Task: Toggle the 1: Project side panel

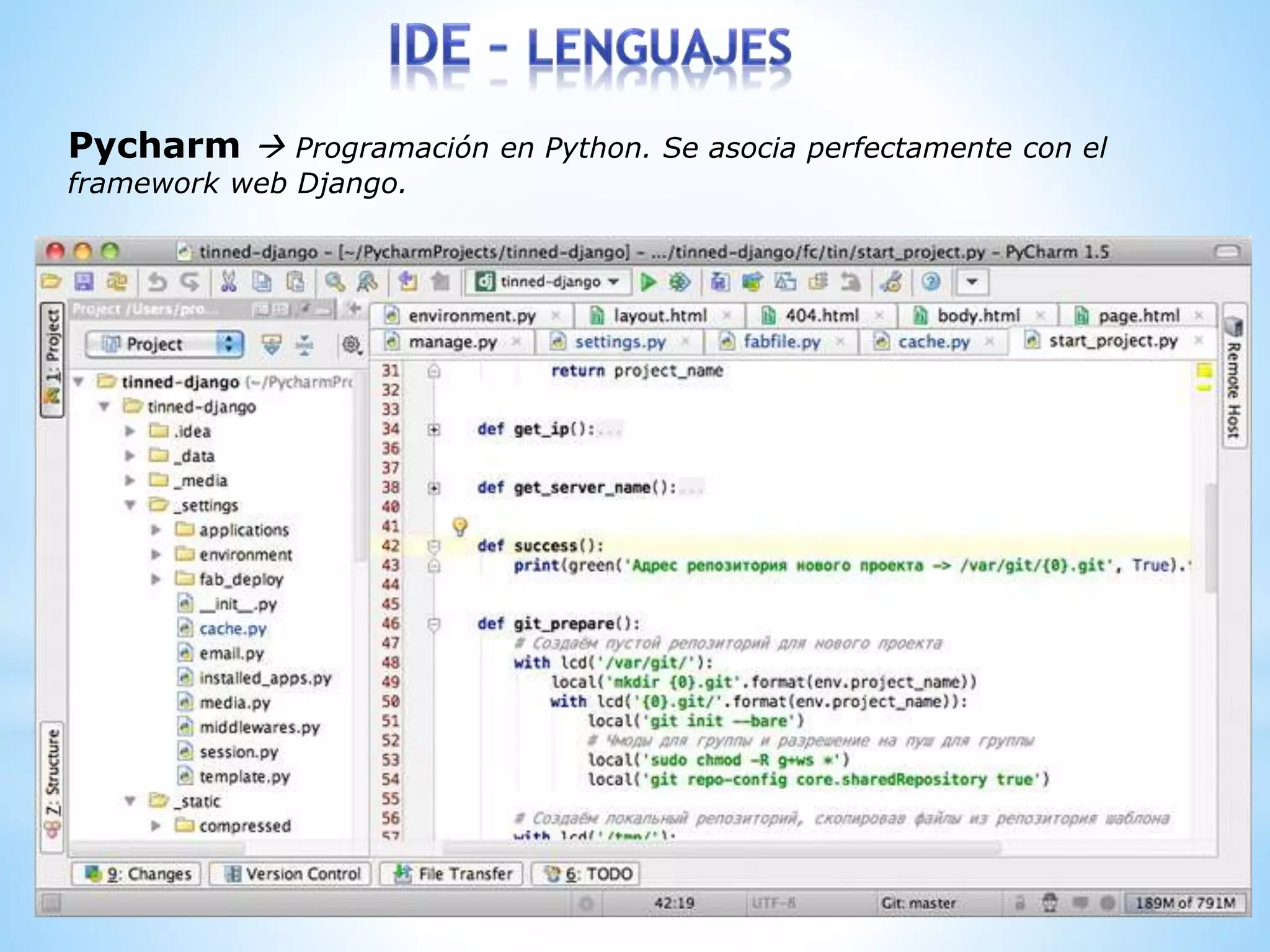Action: click(x=52, y=360)
